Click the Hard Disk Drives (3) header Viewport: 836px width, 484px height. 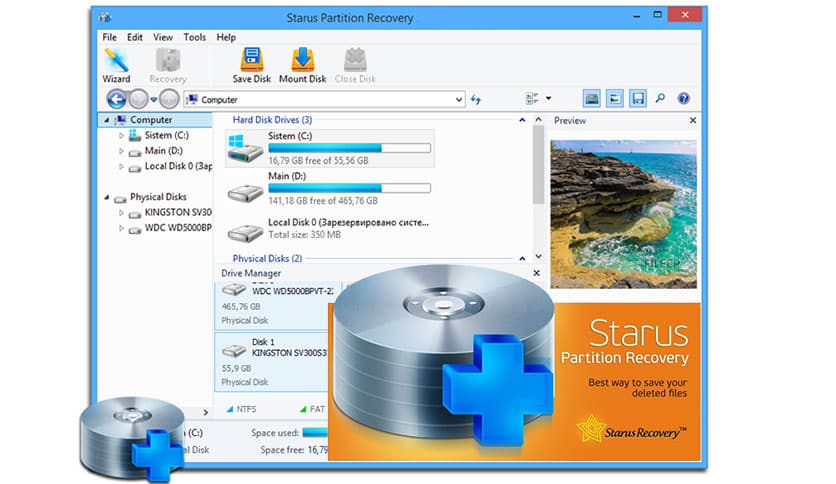coord(272,120)
